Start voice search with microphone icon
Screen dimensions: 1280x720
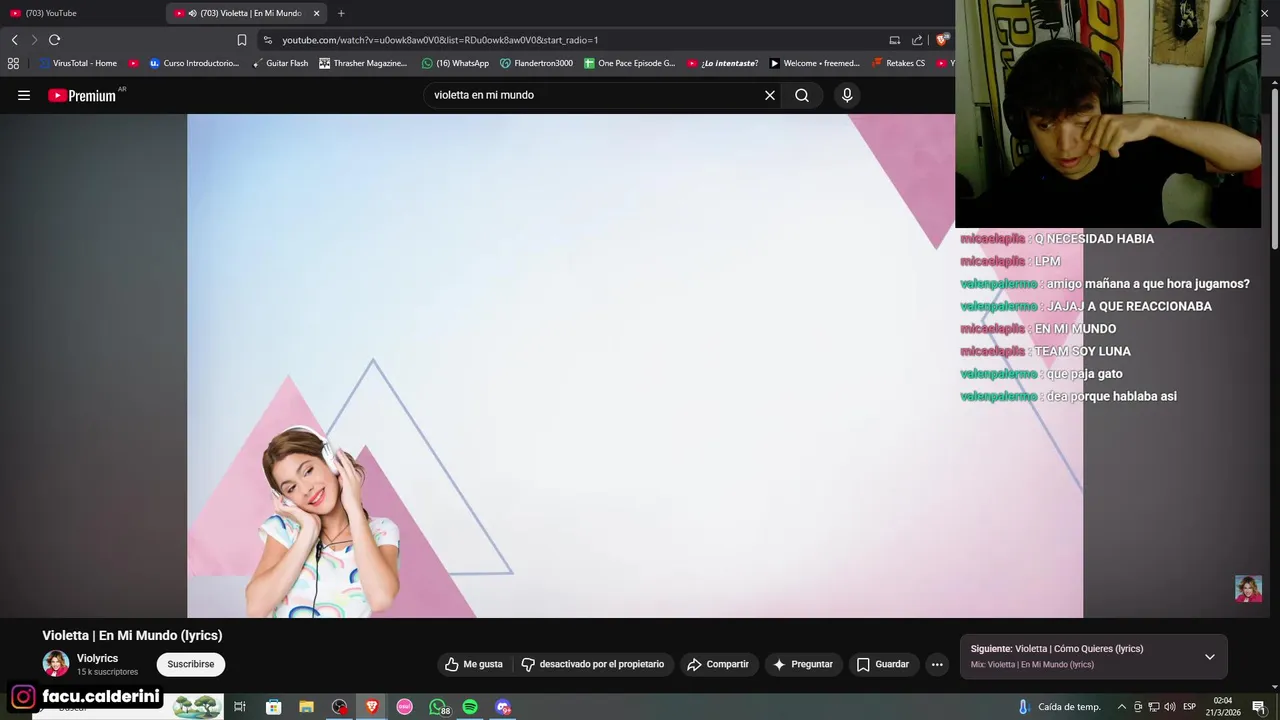tap(847, 95)
